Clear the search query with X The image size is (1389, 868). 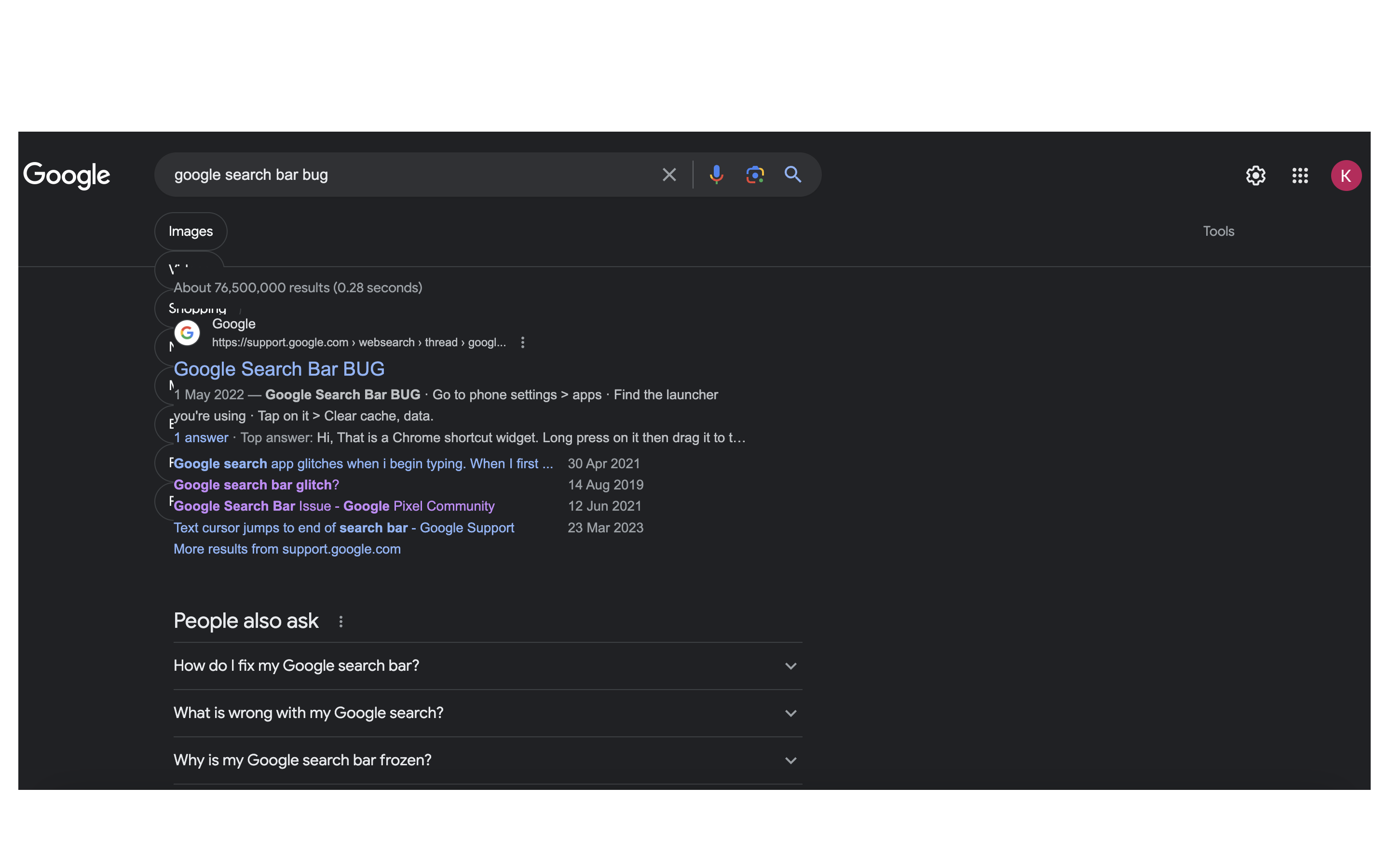669,175
